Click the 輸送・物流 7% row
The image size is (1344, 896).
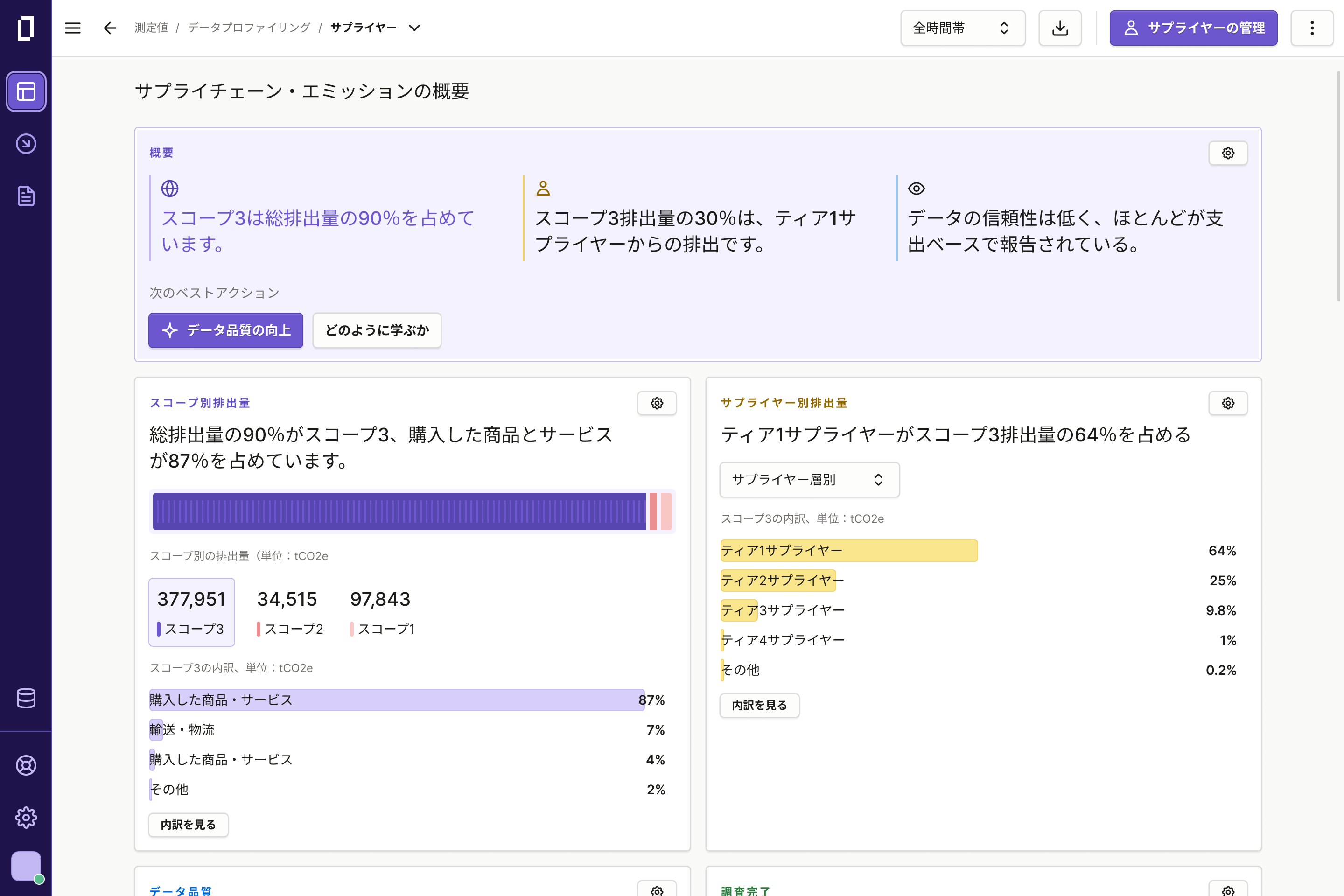407,730
